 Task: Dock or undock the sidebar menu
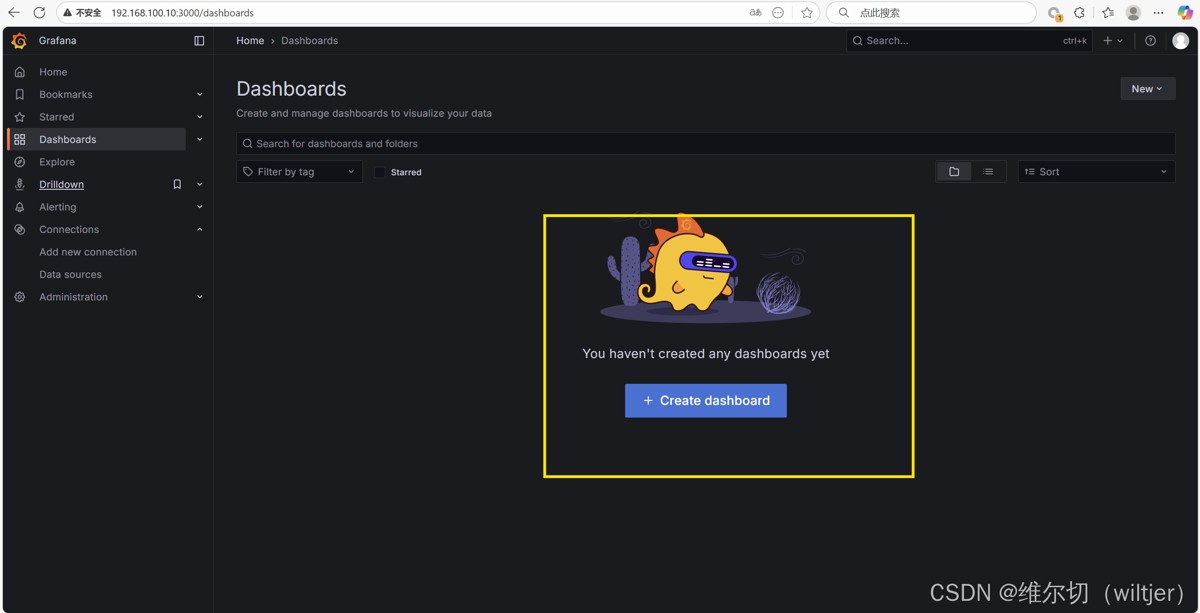point(199,41)
